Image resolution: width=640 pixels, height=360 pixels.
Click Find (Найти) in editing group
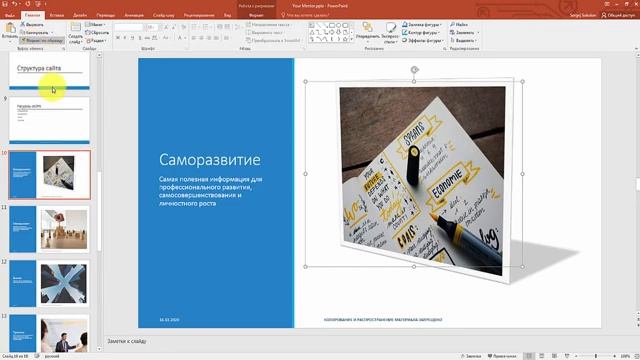coord(459,24)
